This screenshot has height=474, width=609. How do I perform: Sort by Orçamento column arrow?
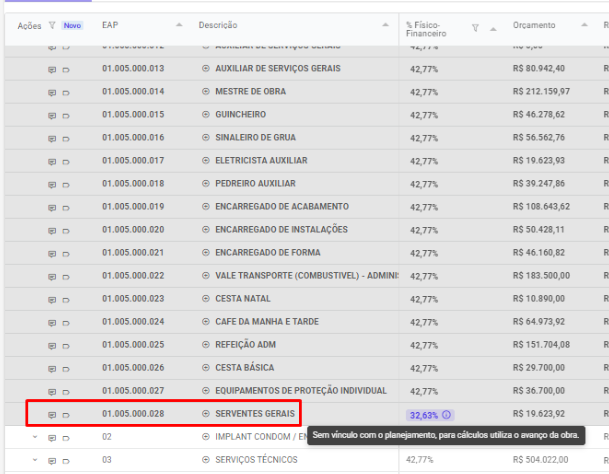coord(584,25)
